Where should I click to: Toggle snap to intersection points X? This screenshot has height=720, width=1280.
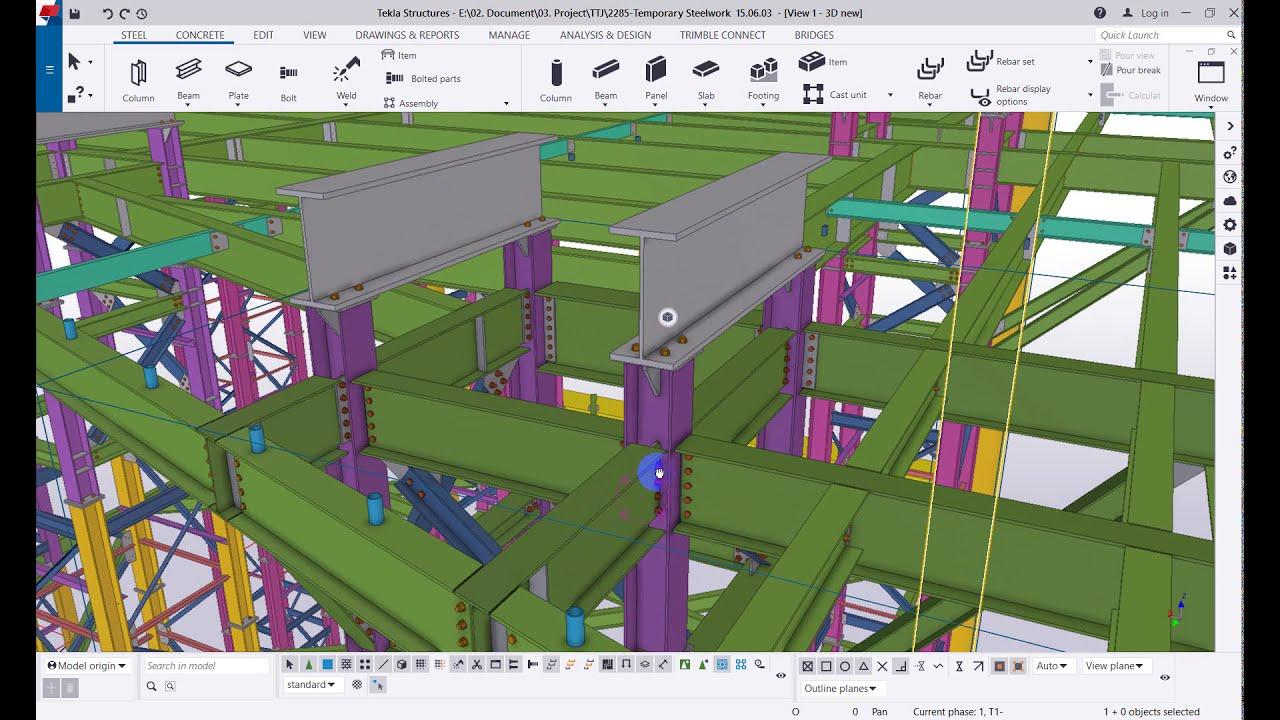882,666
